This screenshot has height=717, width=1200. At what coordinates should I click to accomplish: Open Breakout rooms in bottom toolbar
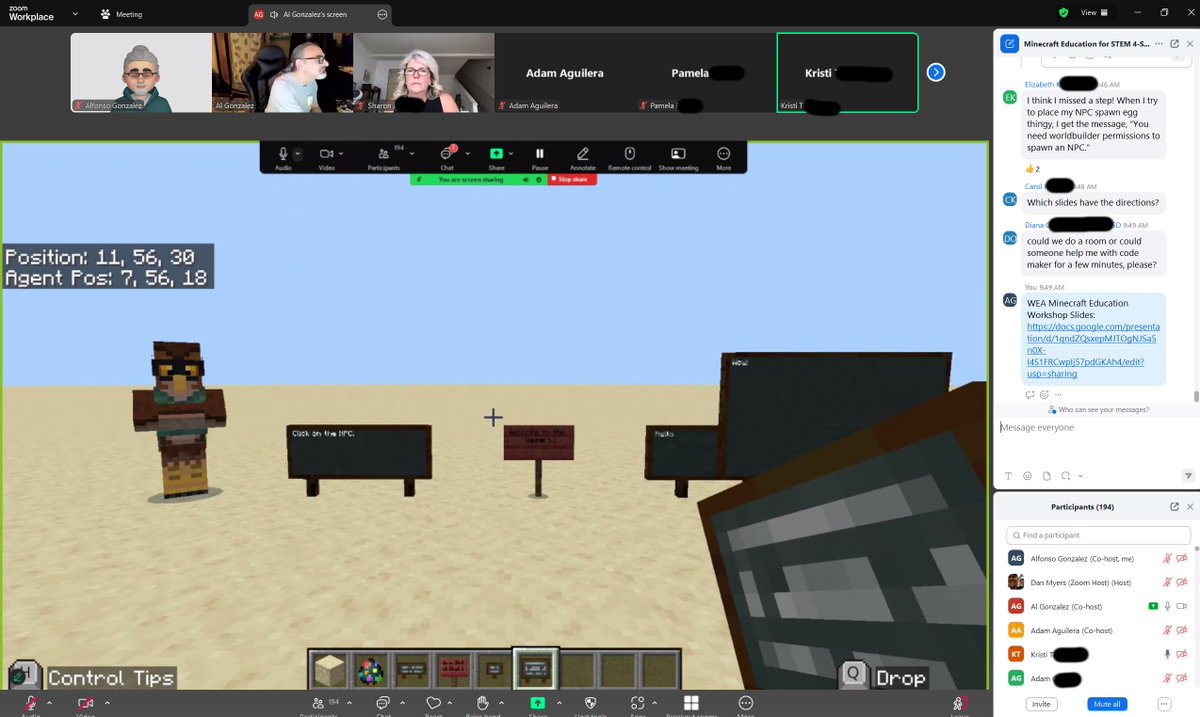[x=690, y=703]
